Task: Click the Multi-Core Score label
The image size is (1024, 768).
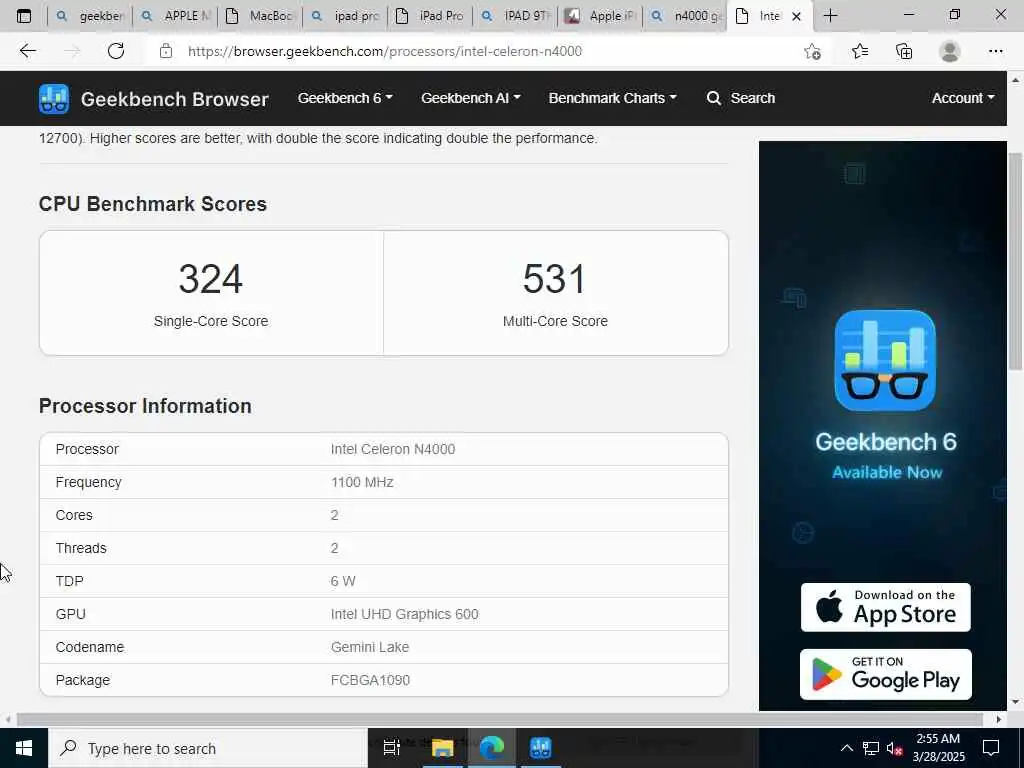Action: point(555,321)
